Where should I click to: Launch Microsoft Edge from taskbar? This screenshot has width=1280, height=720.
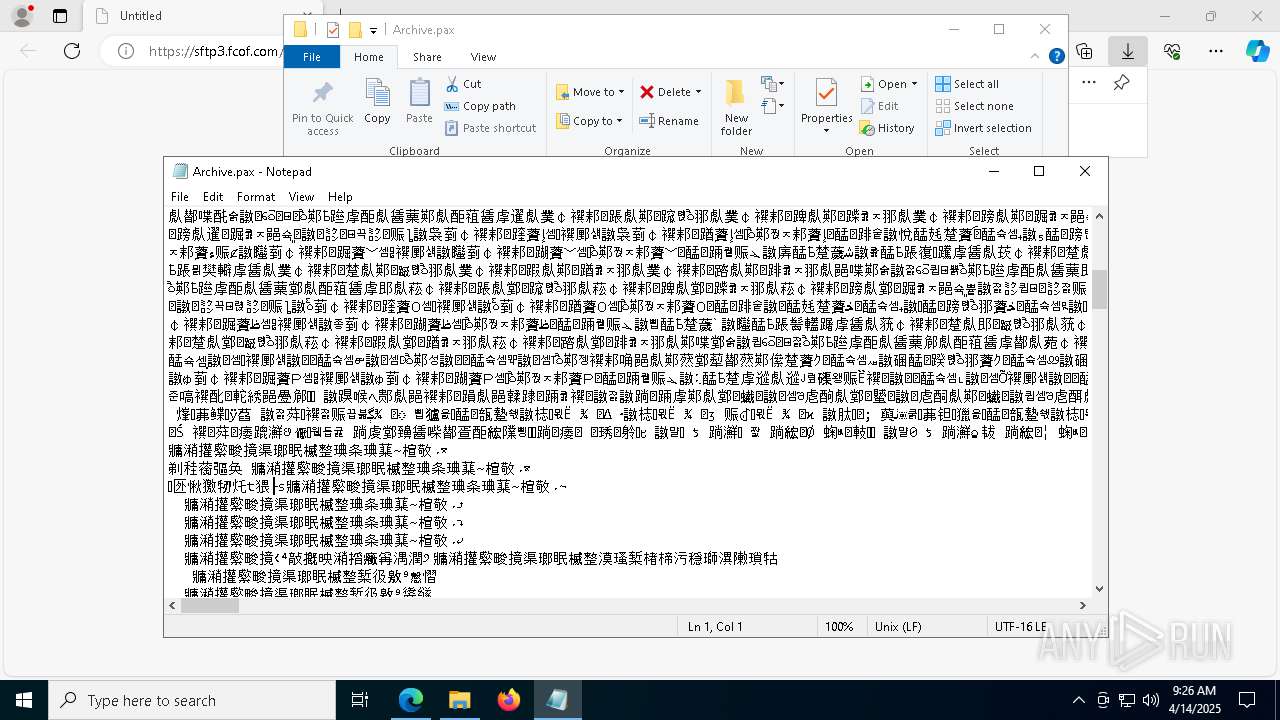click(411, 700)
